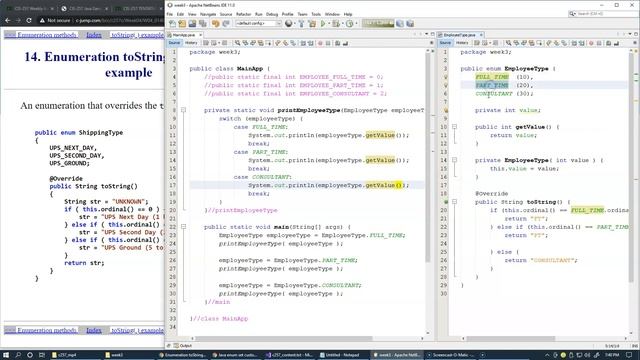The height and width of the screenshot is (360, 640).
Task: Click the Clean and Build Project icon
Action: click(312, 24)
